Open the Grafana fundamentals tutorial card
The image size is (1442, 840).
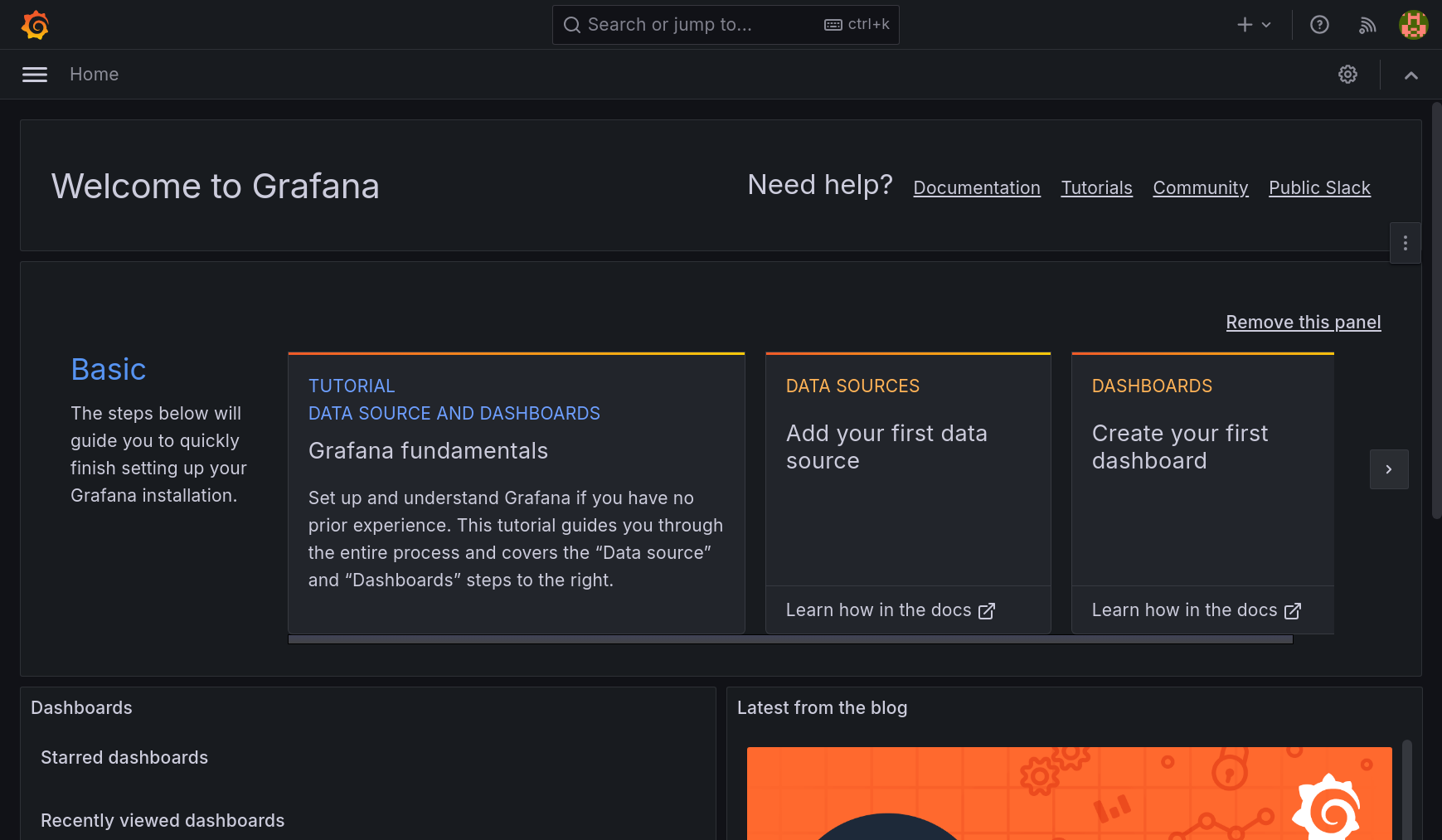pos(517,493)
